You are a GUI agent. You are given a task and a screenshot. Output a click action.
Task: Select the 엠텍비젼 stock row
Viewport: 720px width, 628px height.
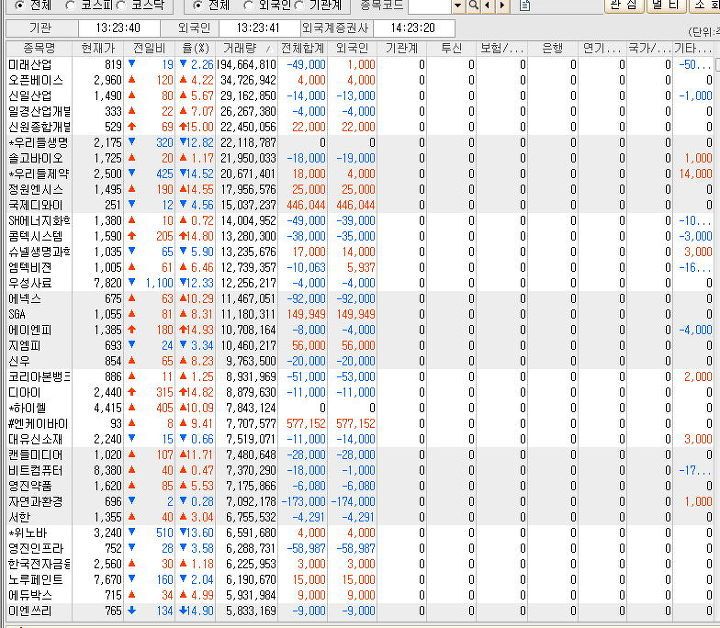click(x=361, y=268)
